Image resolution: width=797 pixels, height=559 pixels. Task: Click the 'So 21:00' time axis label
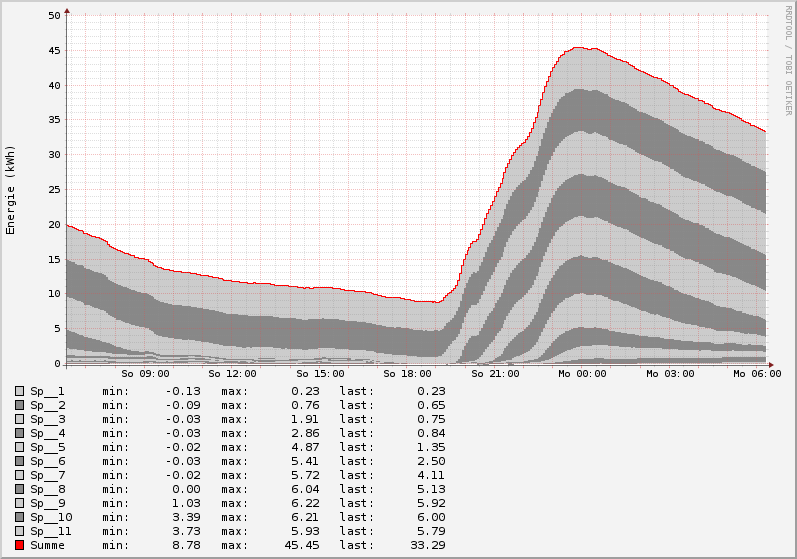pos(496,374)
